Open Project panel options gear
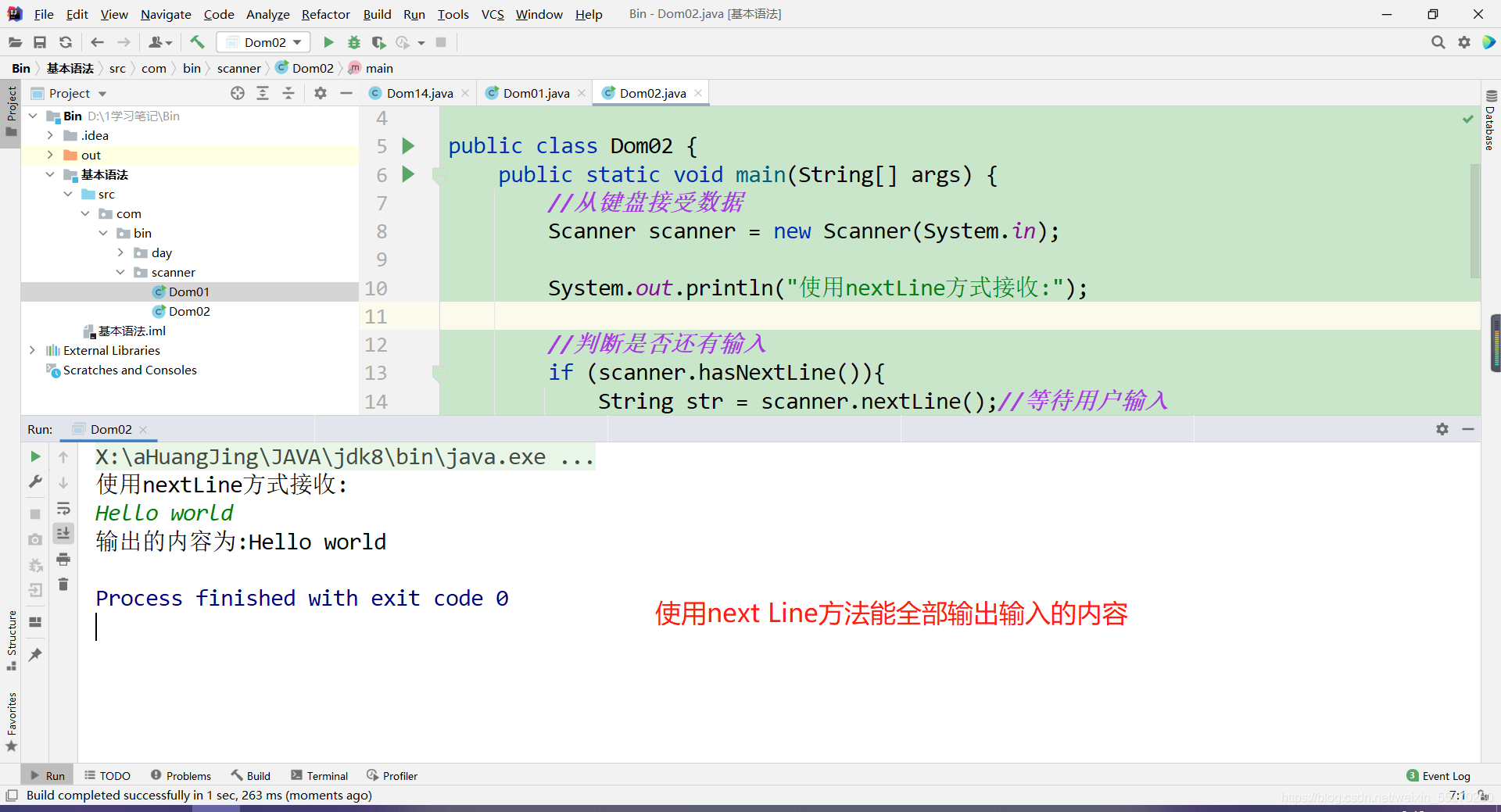The image size is (1501, 812). click(x=321, y=93)
